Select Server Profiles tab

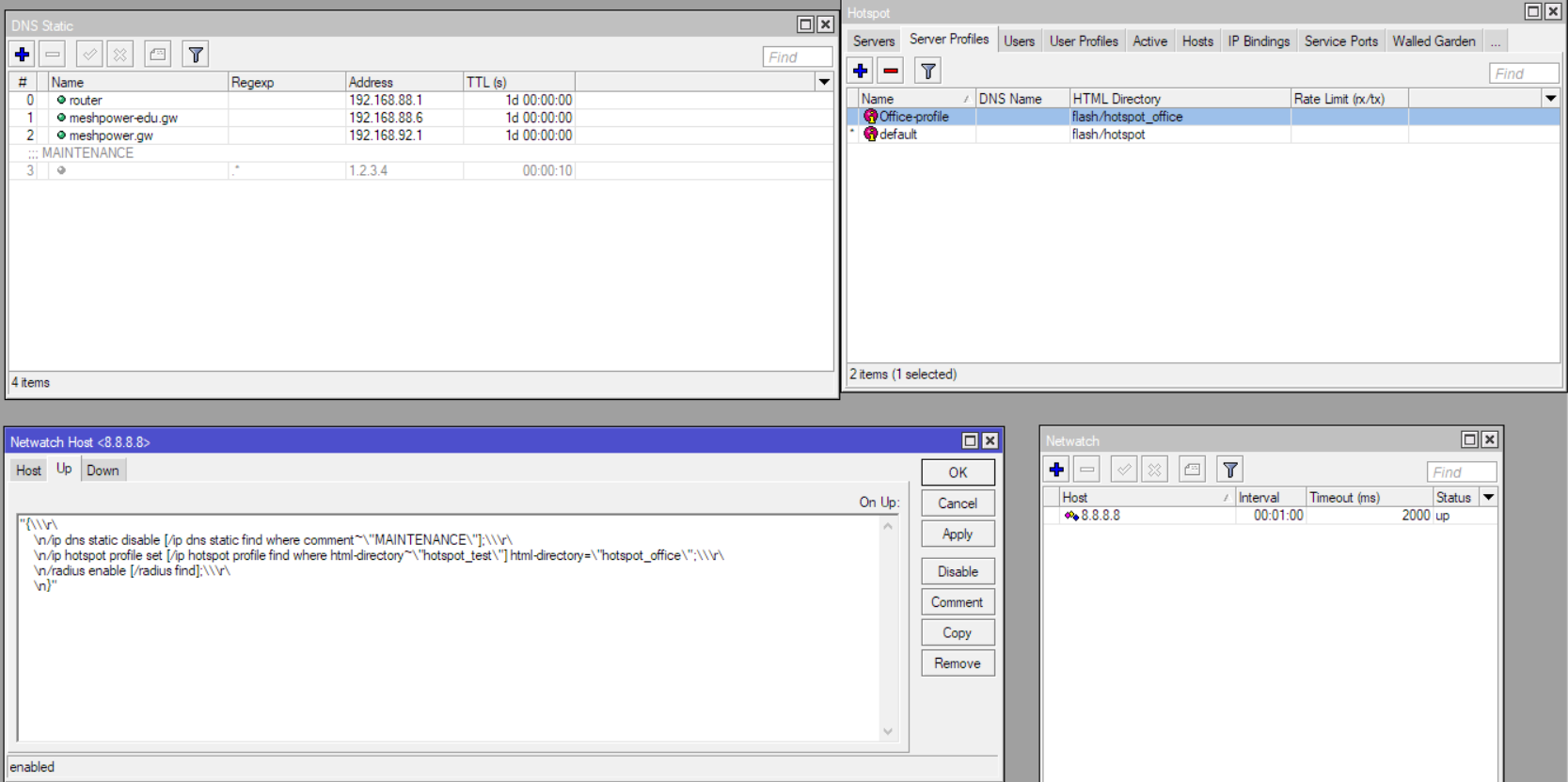point(949,40)
